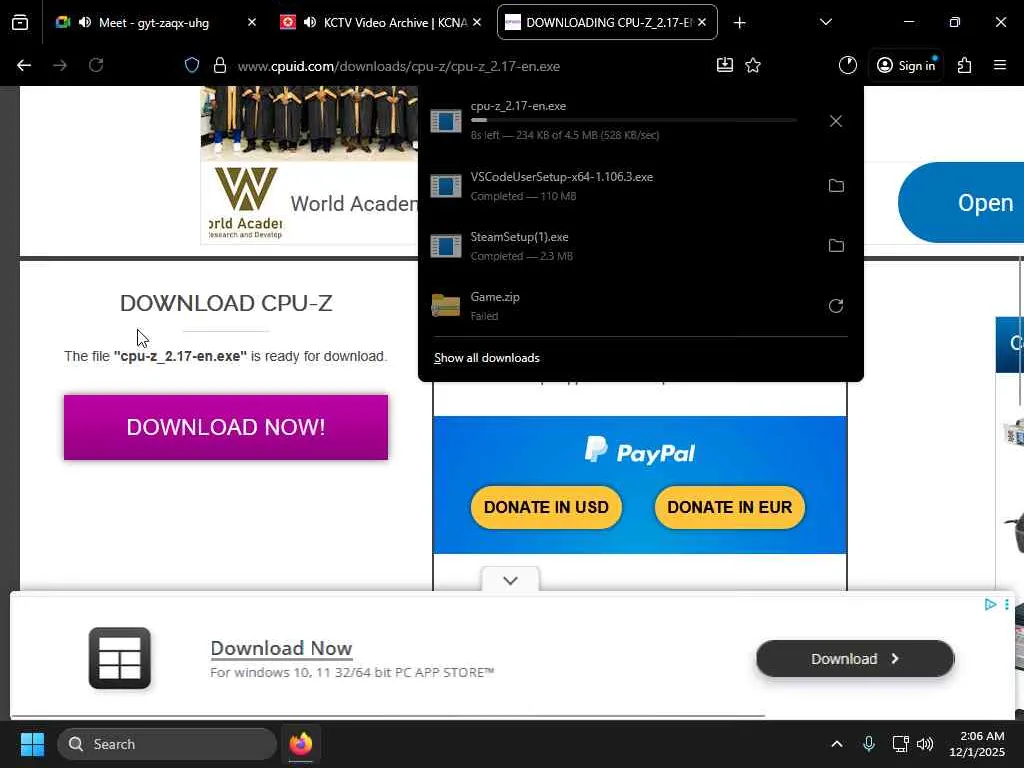Click the taskbar Search box
Viewport: 1024px width, 768px height.
167,744
